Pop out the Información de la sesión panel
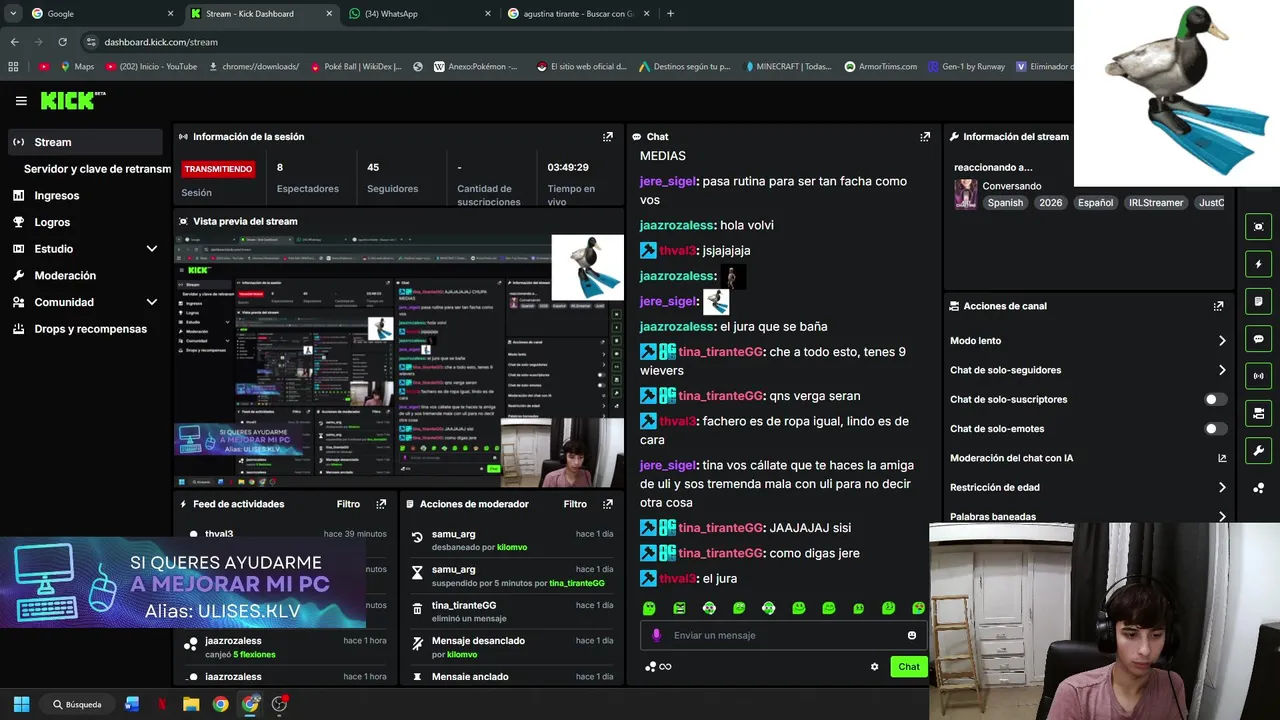 click(x=607, y=137)
